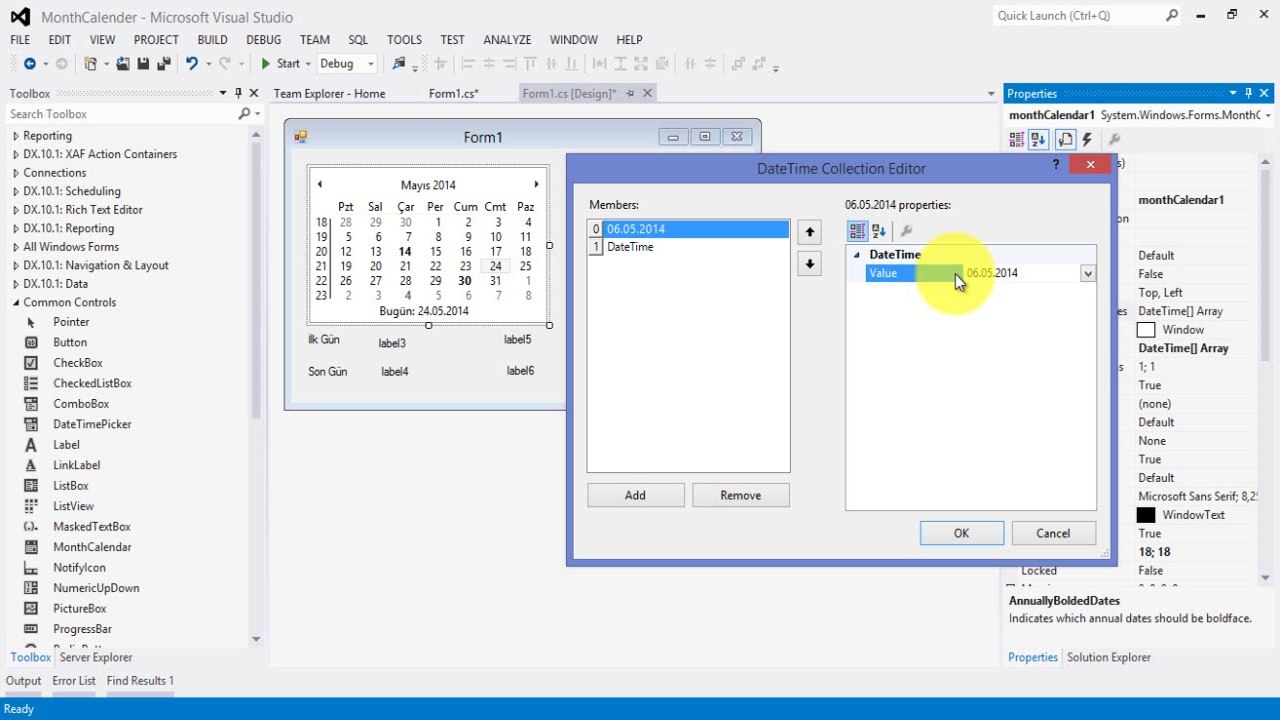The image size is (1280, 720).
Task: Collapse the DateTime property group
Action: point(856,255)
